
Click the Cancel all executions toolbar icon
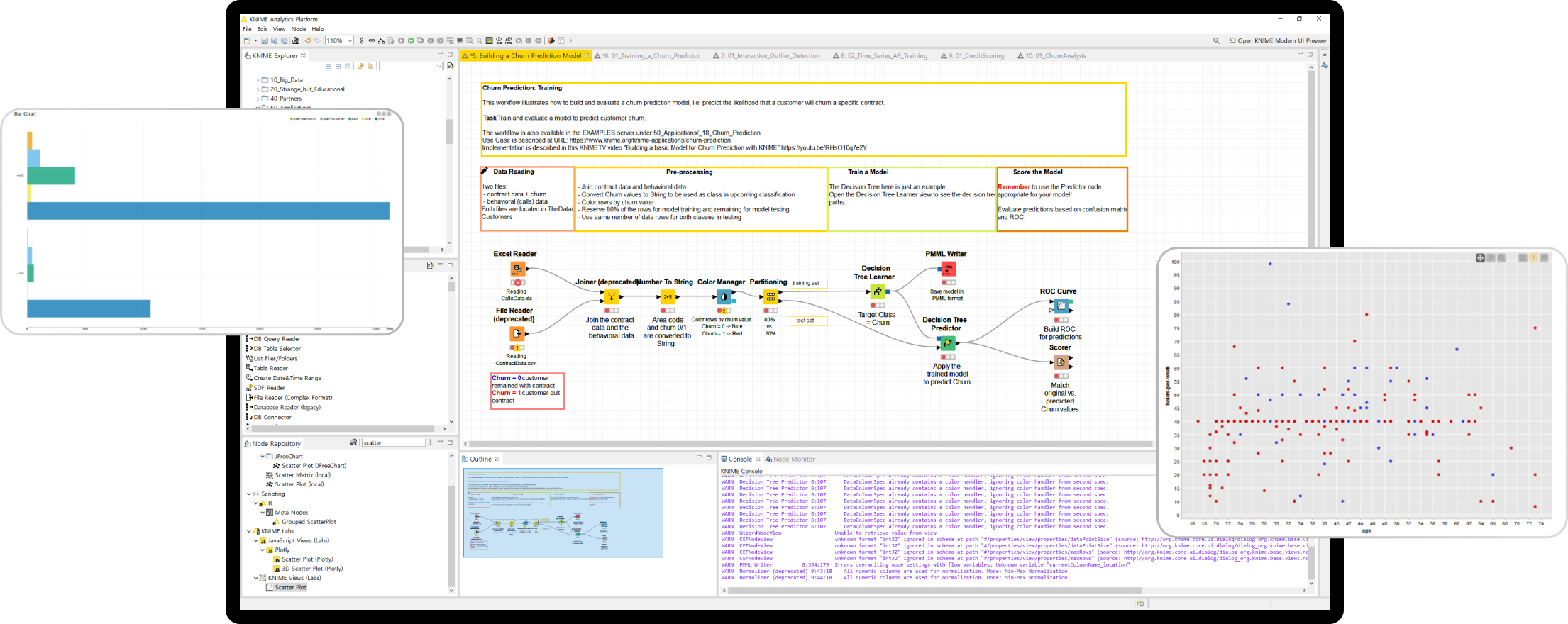pyautogui.click(x=440, y=40)
